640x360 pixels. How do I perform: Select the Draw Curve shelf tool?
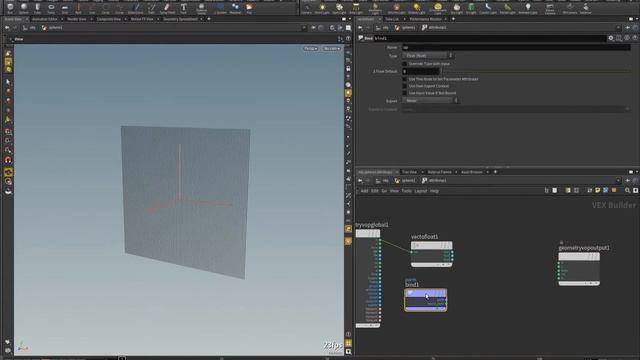coord(136,8)
